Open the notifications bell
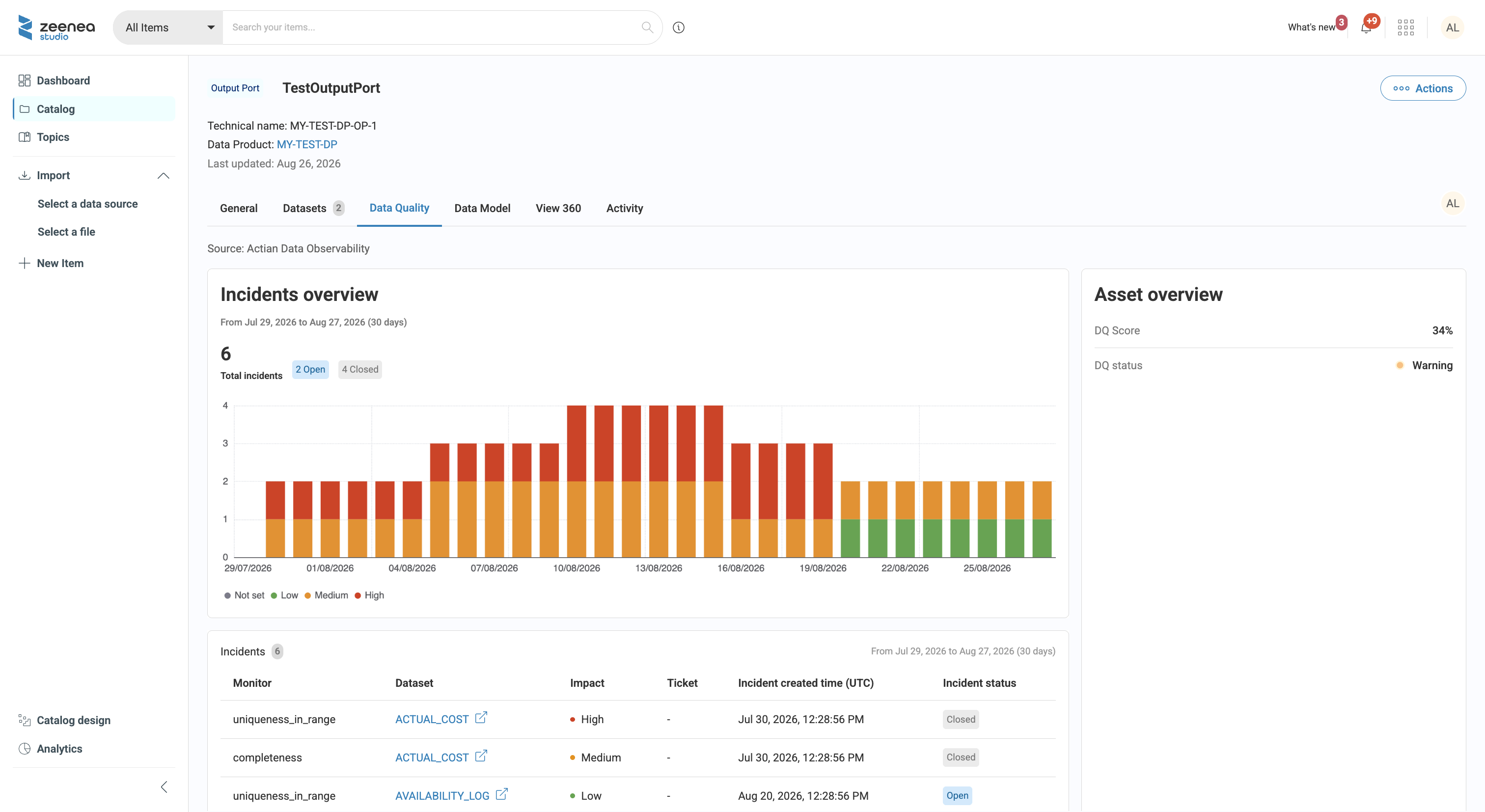Image resolution: width=1485 pixels, height=812 pixels. click(x=1366, y=27)
